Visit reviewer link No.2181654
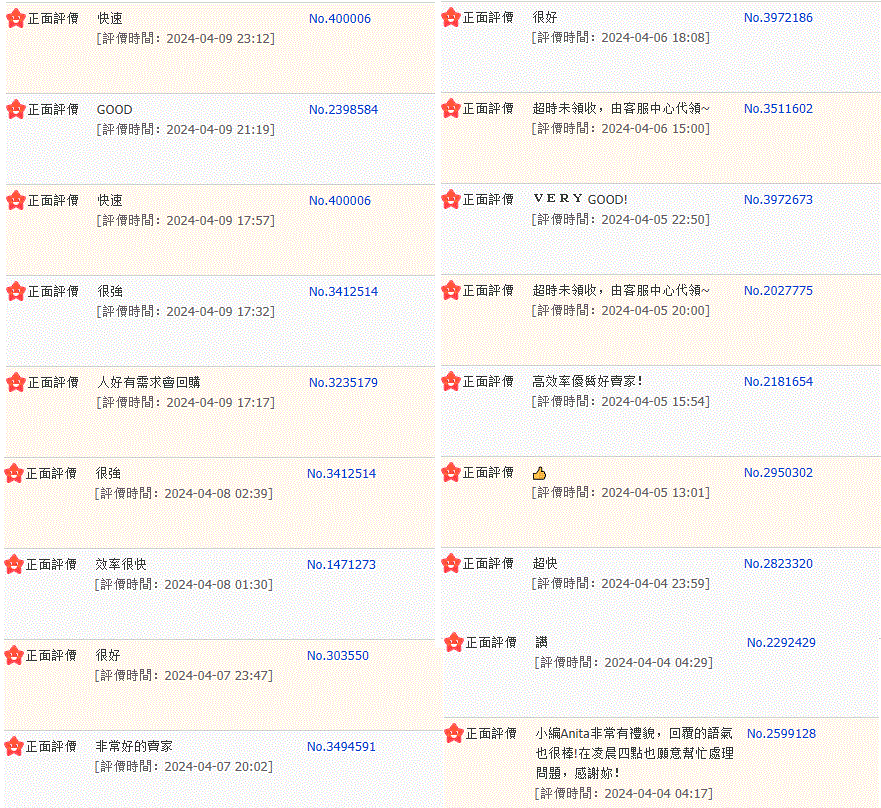881x808 pixels. tap(778, 381)
